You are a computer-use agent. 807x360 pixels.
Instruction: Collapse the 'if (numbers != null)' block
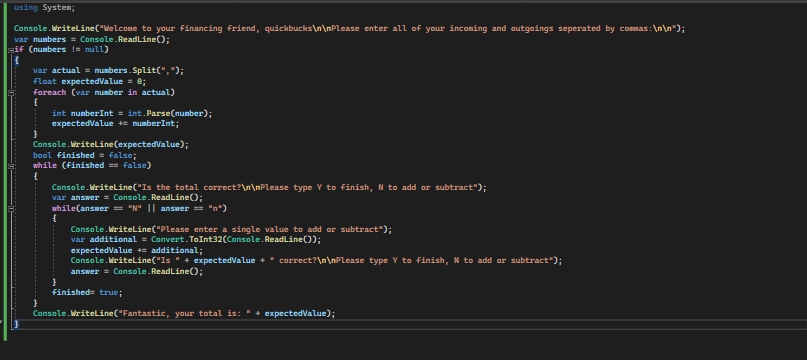(10, 50)
